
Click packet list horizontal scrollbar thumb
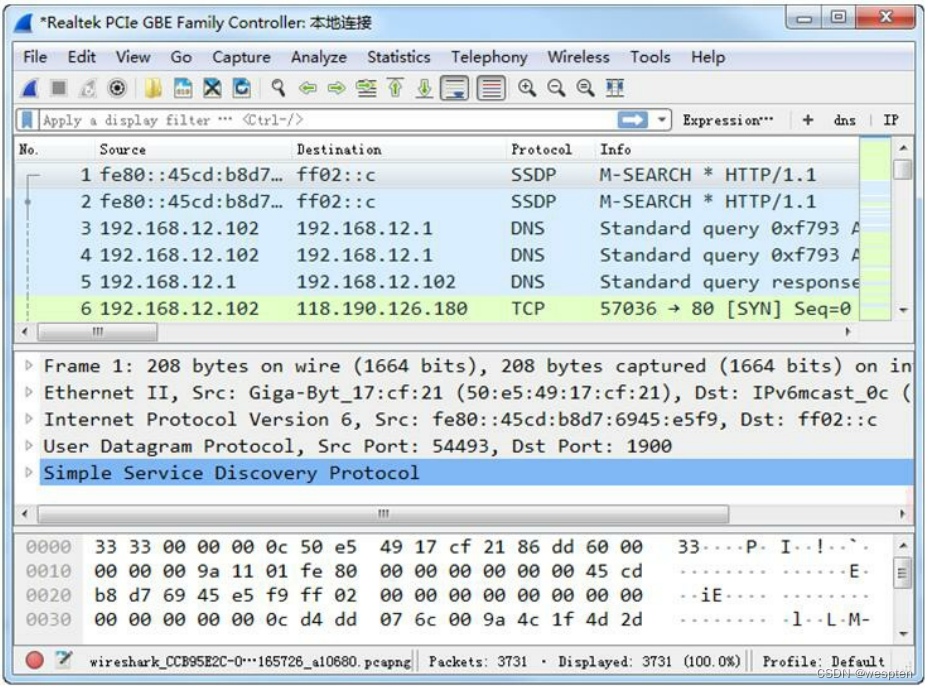tap(98, 332)
